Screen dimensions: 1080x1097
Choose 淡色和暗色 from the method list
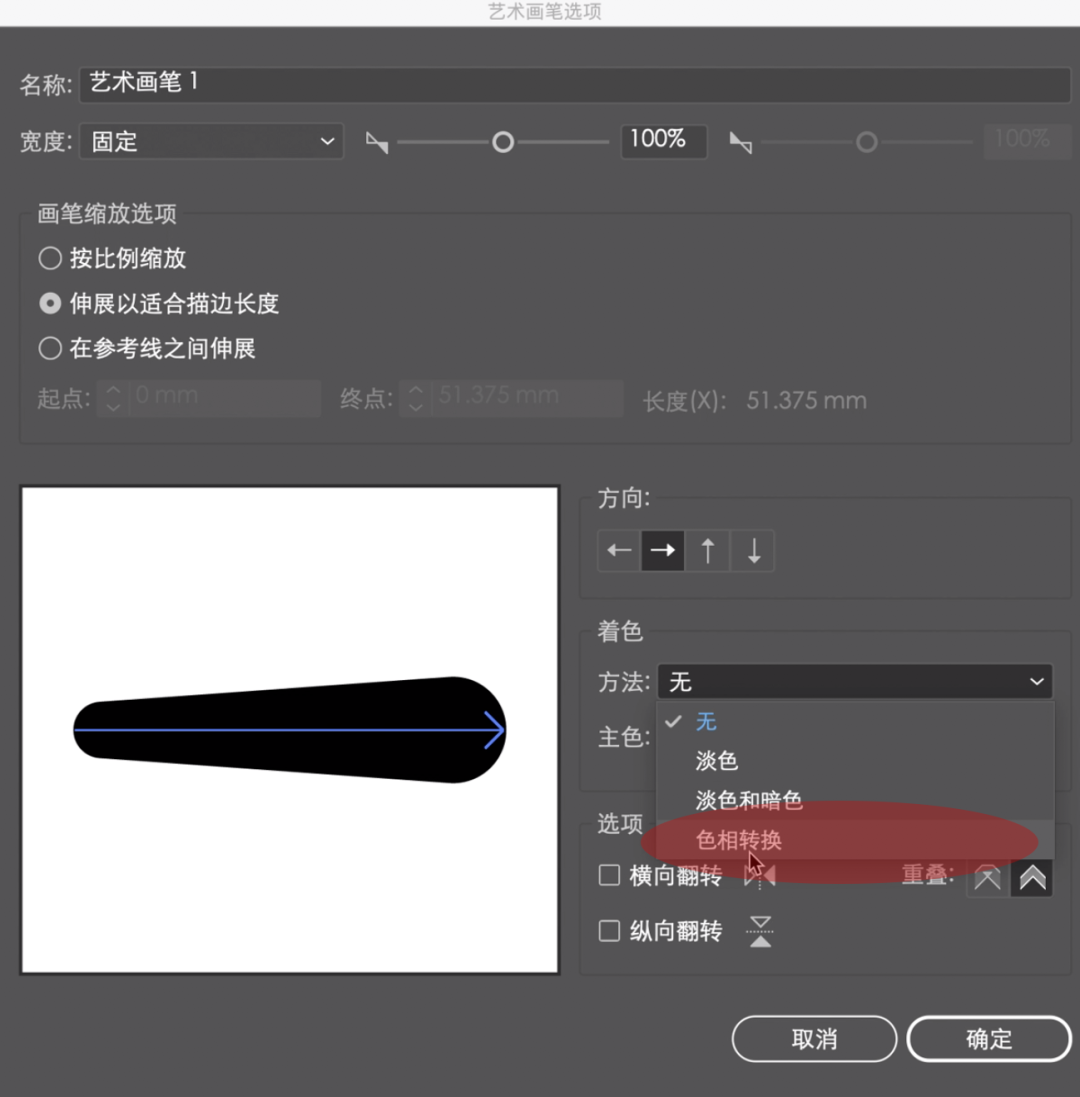click(749, 800)
